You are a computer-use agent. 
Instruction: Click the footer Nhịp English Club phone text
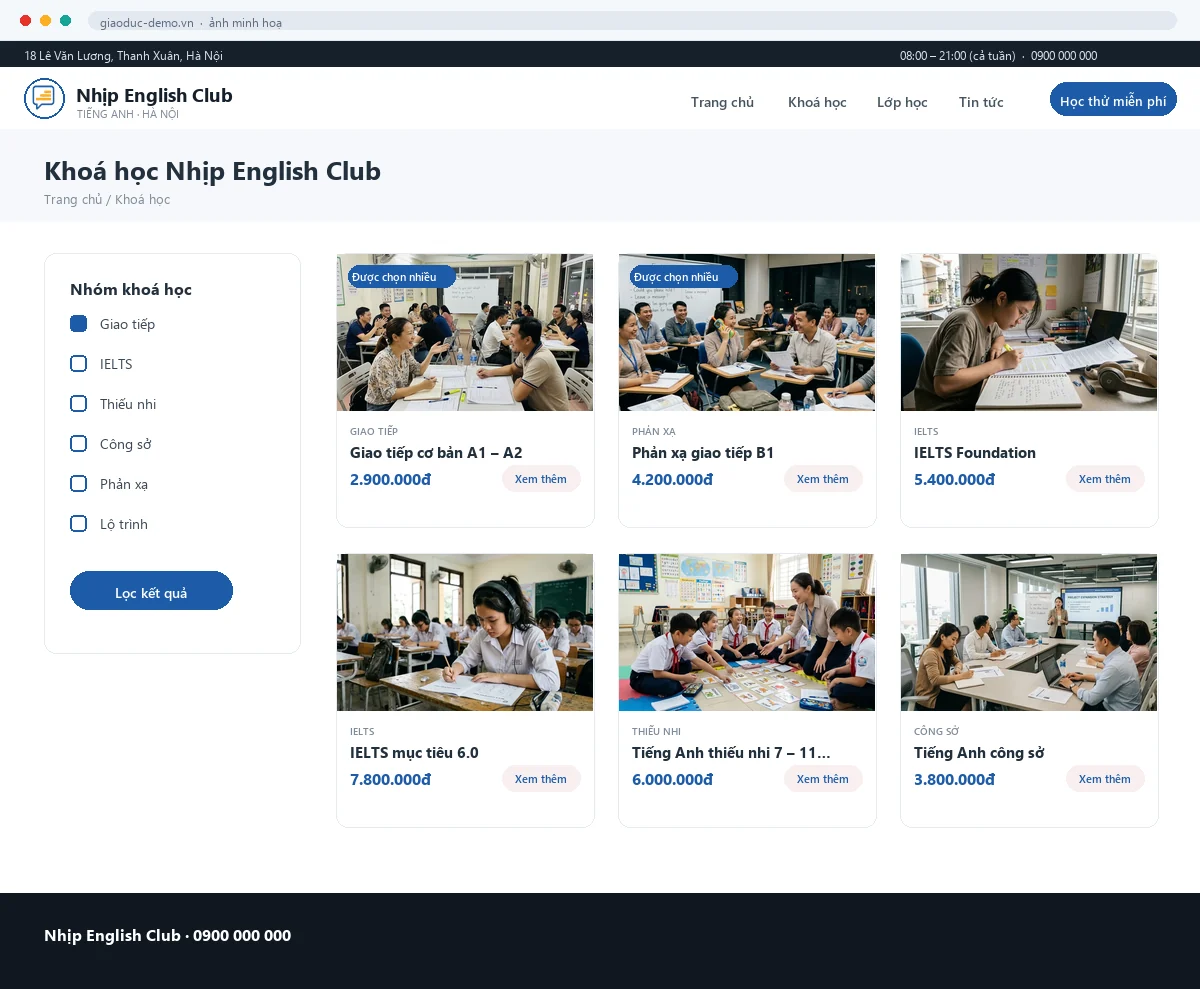pyautogui.click(x=167, y=936)
